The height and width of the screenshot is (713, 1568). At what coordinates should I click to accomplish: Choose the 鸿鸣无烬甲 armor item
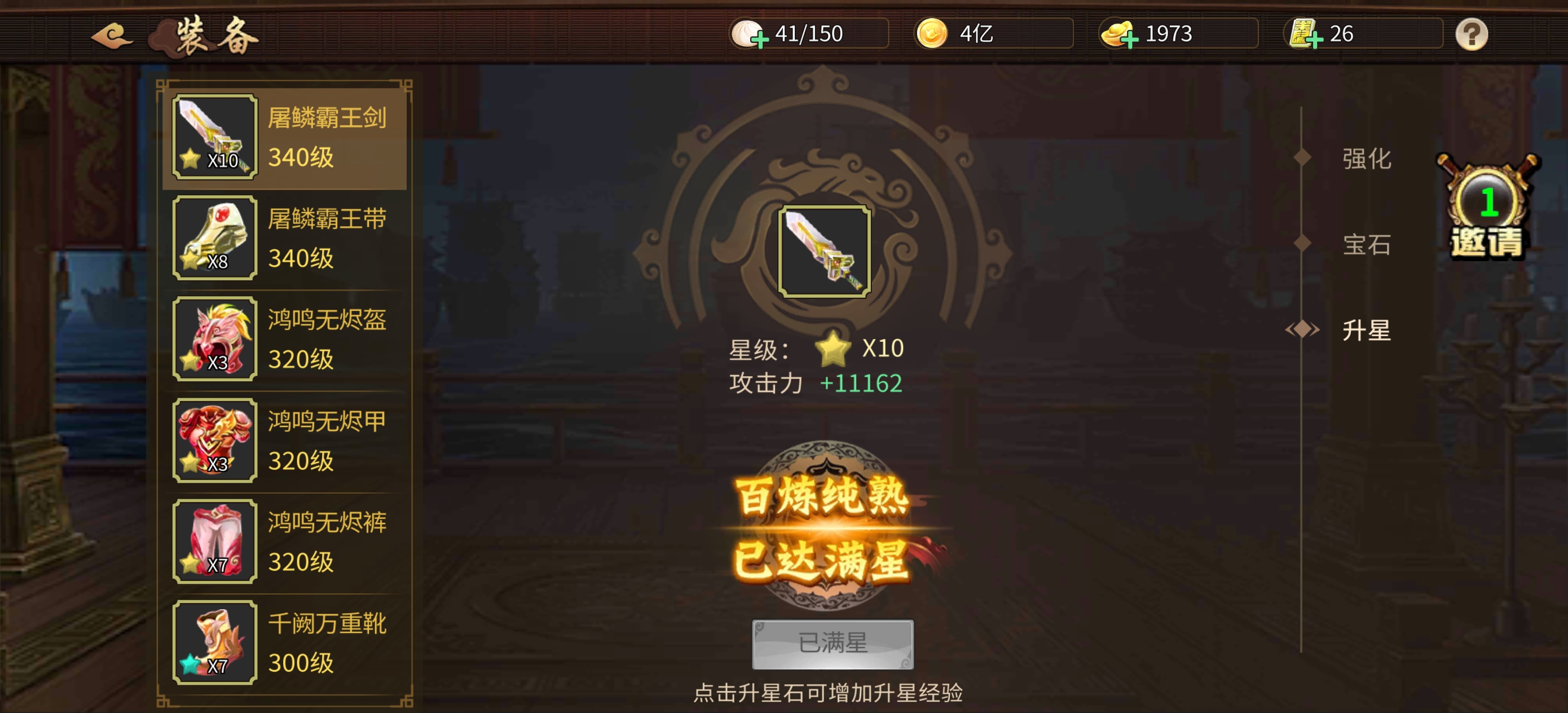[284, 441]
